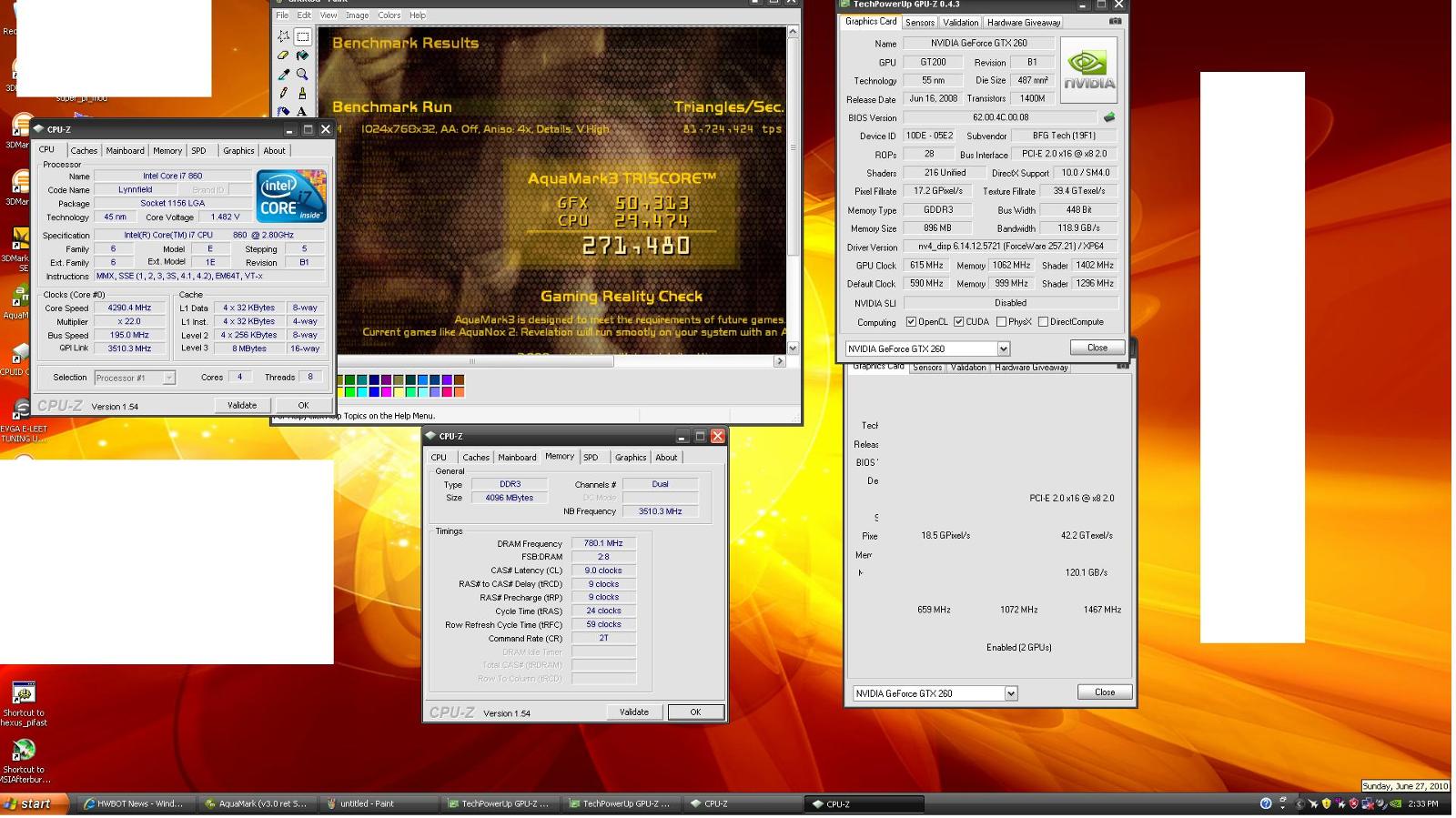Click Close in the front GPU-Z window
1456x818 pixels.
(x=1097, y=348)
